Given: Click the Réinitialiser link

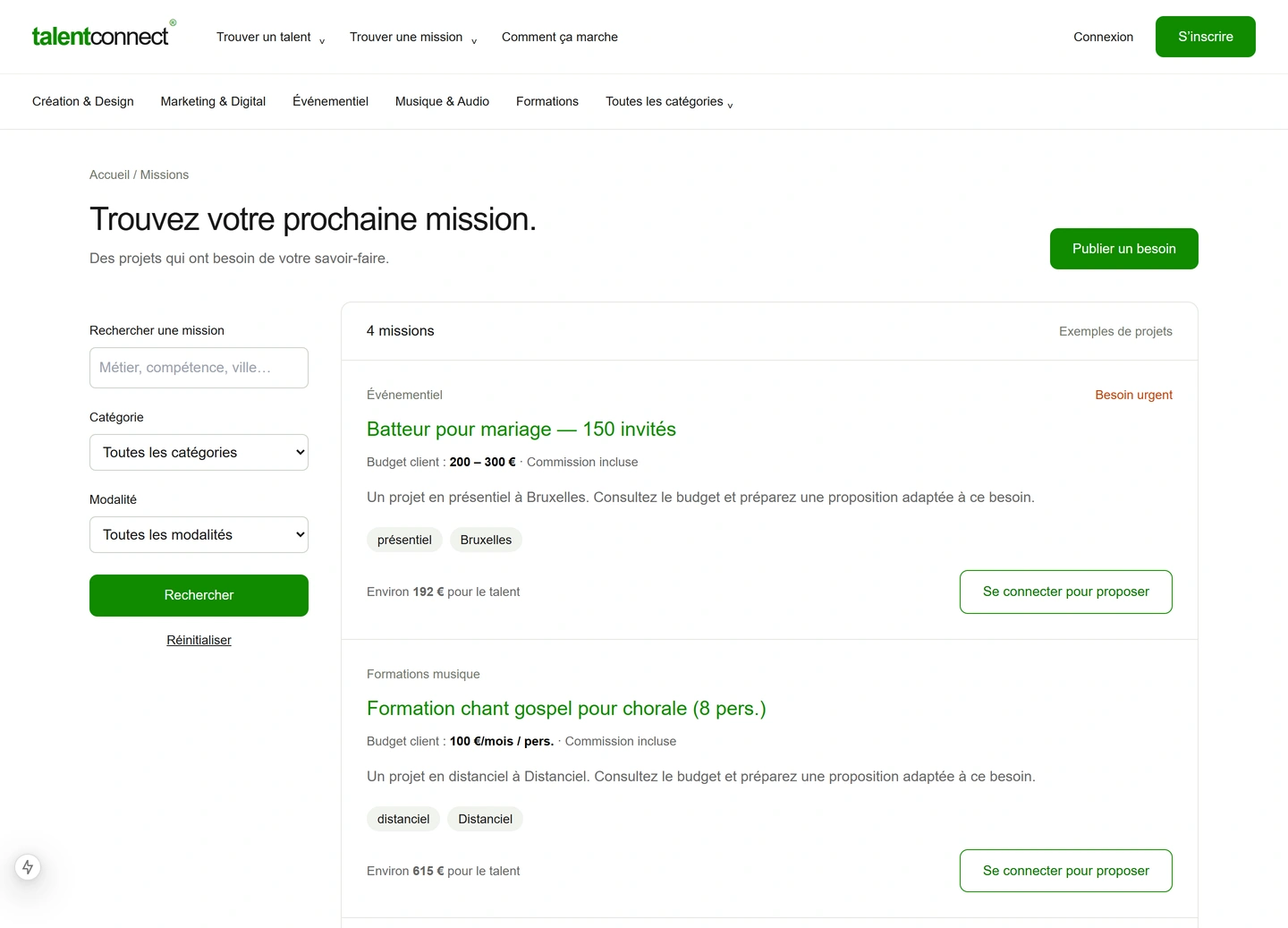Looking at the screenshot, I should click(x=199, y=640).
